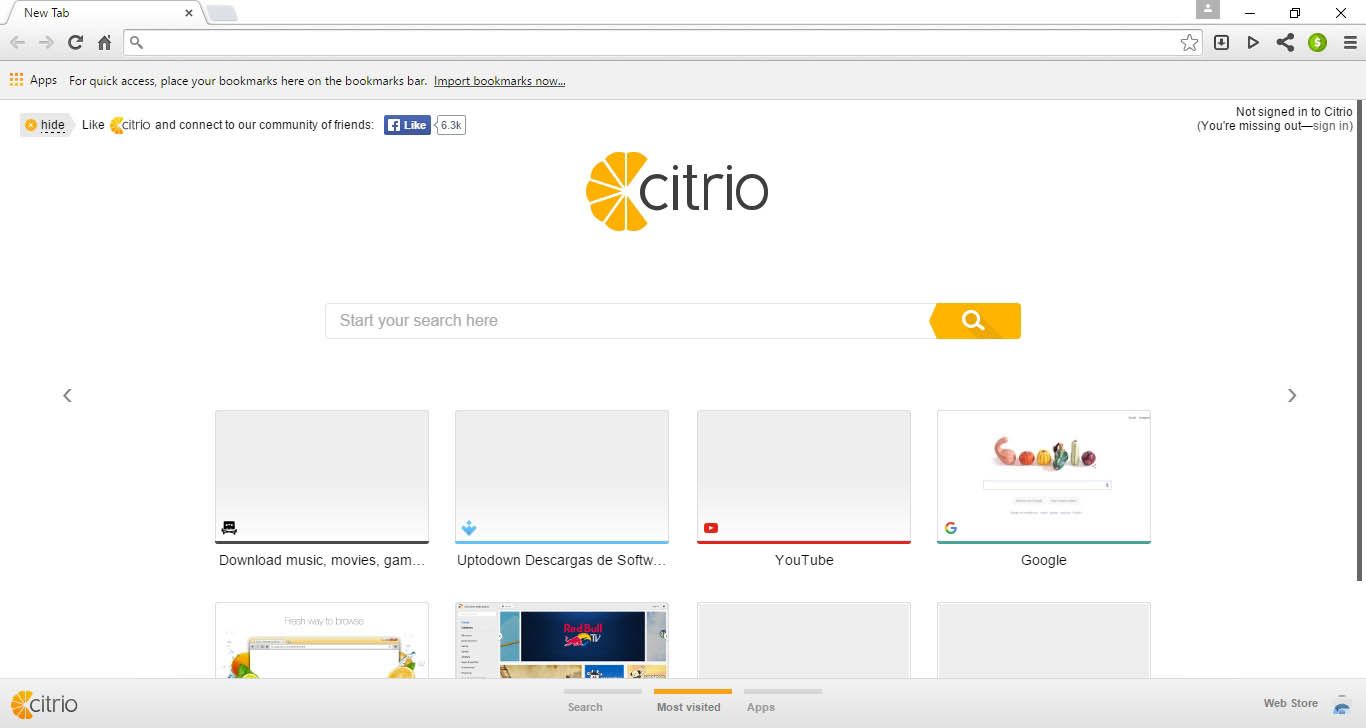Image resolution: width=1366 pixels, height=728 pixels.
Task: Close the New Tab tab
Action: point(189,13)
